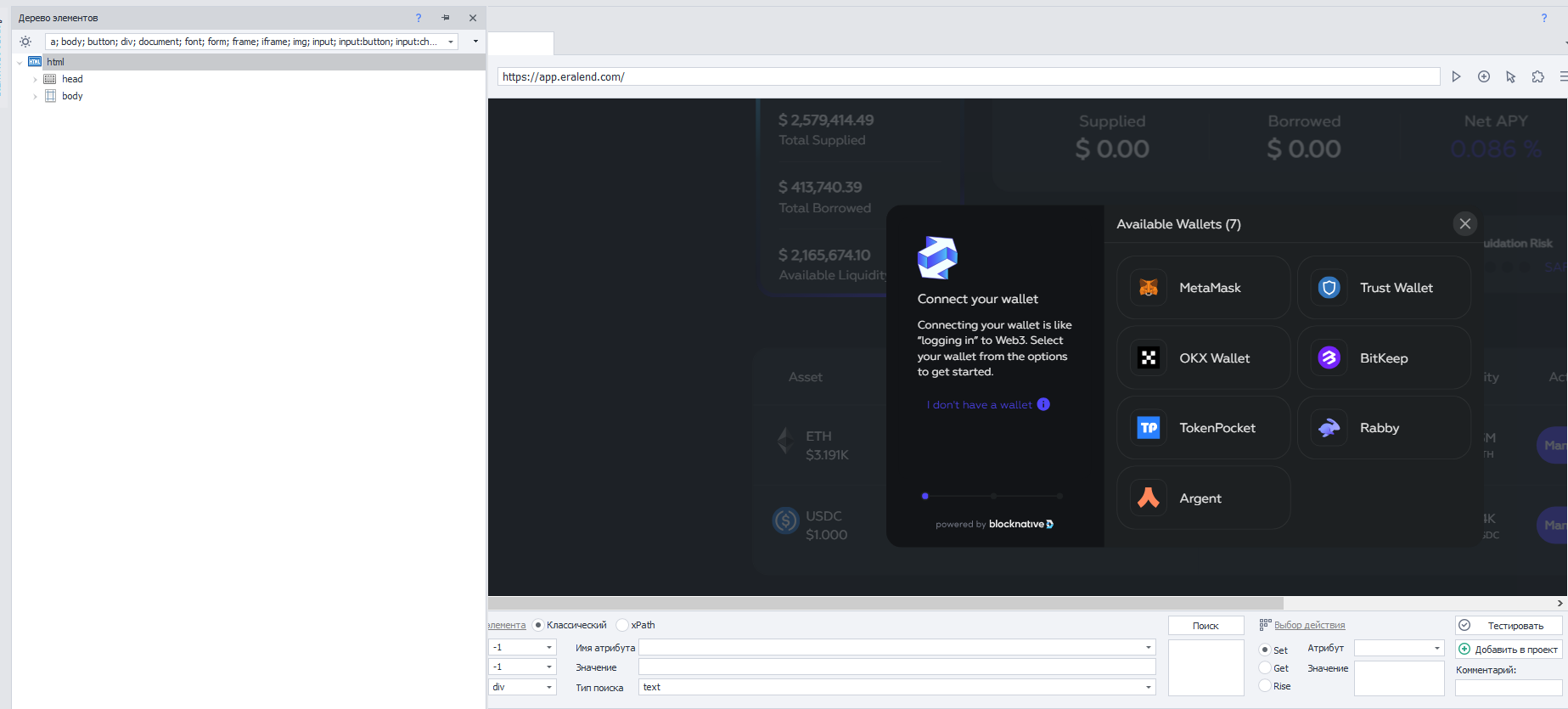The height and width of the screenshot is (709, 1568).
Task: Click the Тестировать button
Action: click(1509, 626)
